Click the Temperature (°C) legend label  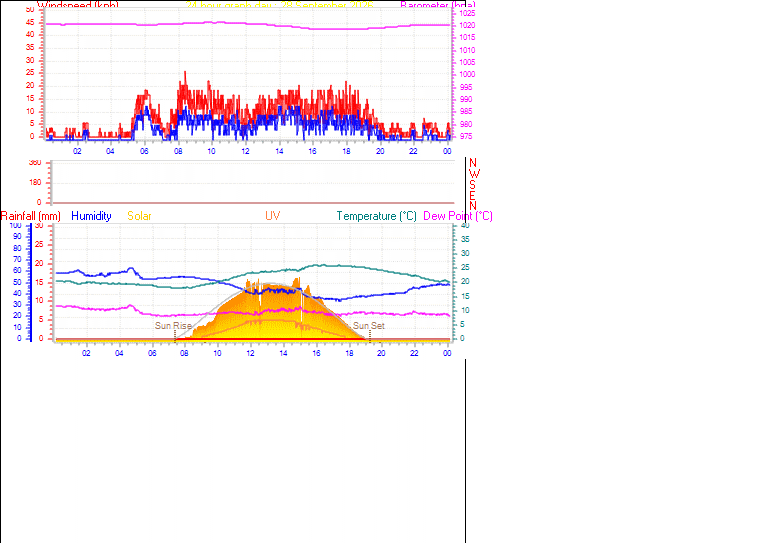pyautogui.click(x=377, y=216)
